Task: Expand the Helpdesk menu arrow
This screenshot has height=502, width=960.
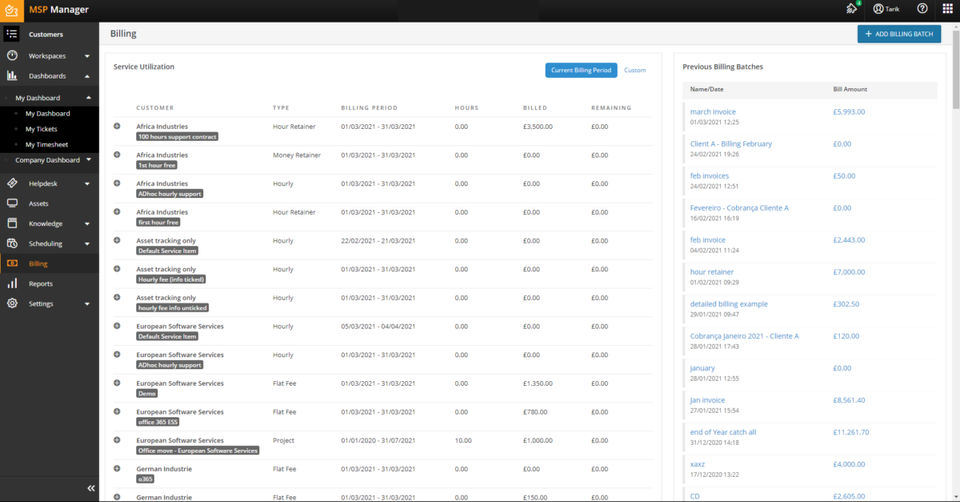Action: pos(87,184)
